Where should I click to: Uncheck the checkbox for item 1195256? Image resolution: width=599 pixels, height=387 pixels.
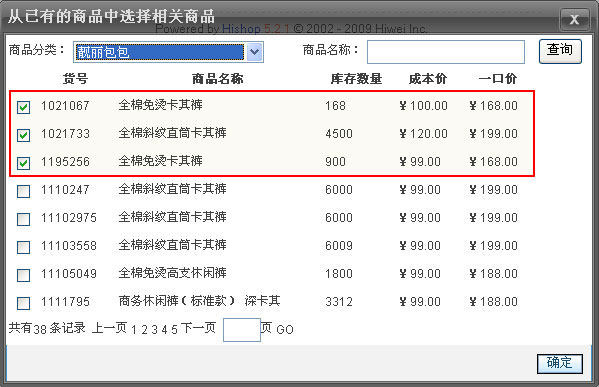click(23, 163)
